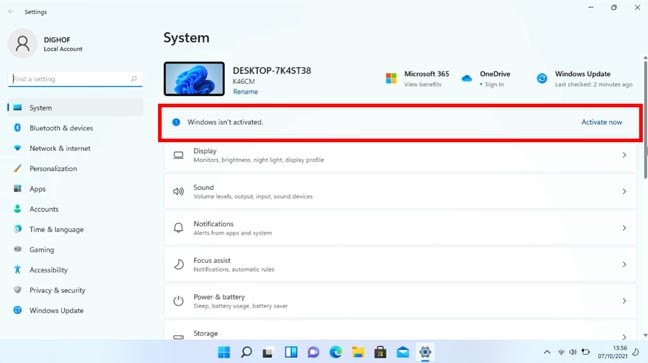This screenshot has height=363, width=648.
Task: Click the volume icon in system tray
Action: click(573, 352)
